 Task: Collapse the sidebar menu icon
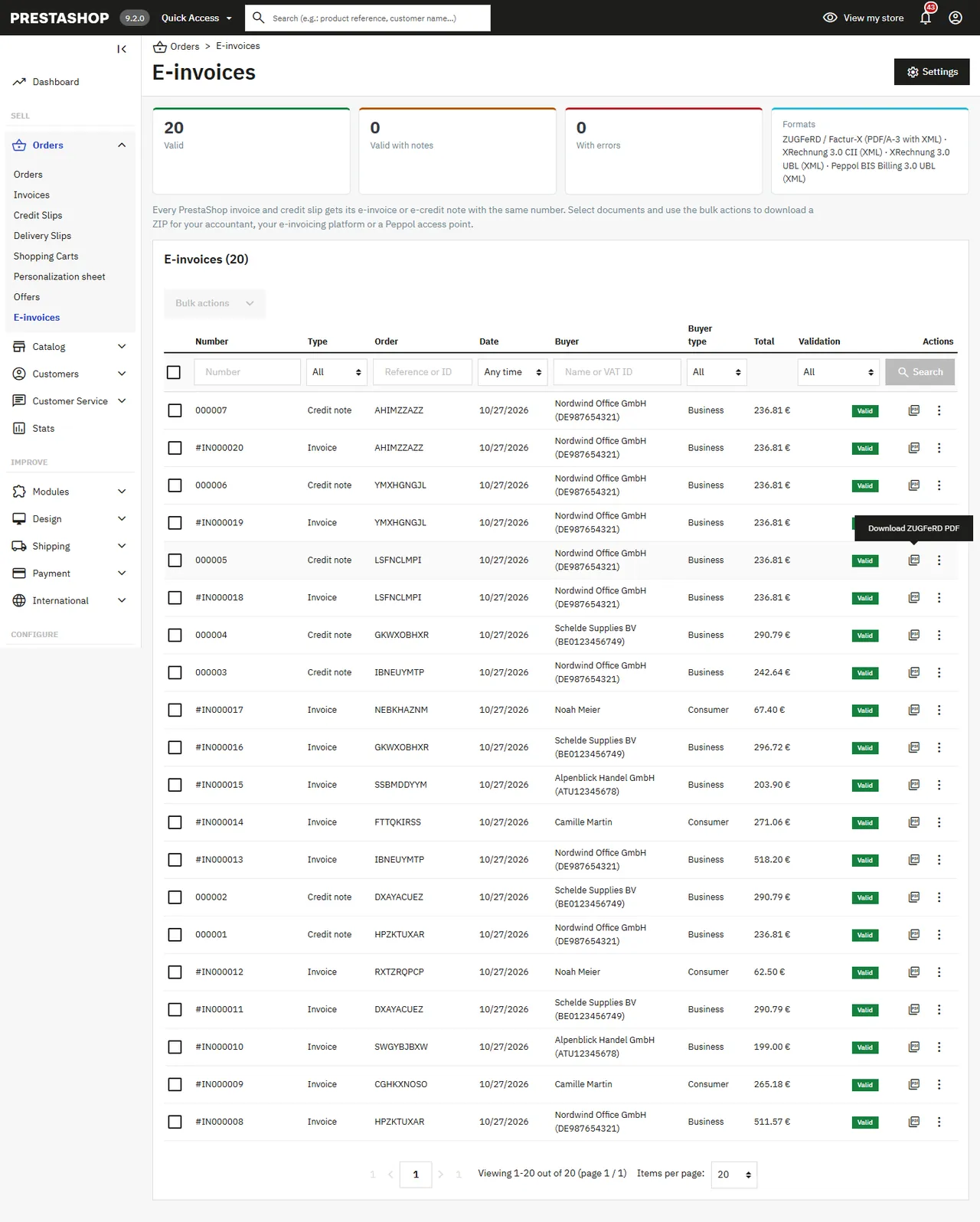[x=122, y=49]
